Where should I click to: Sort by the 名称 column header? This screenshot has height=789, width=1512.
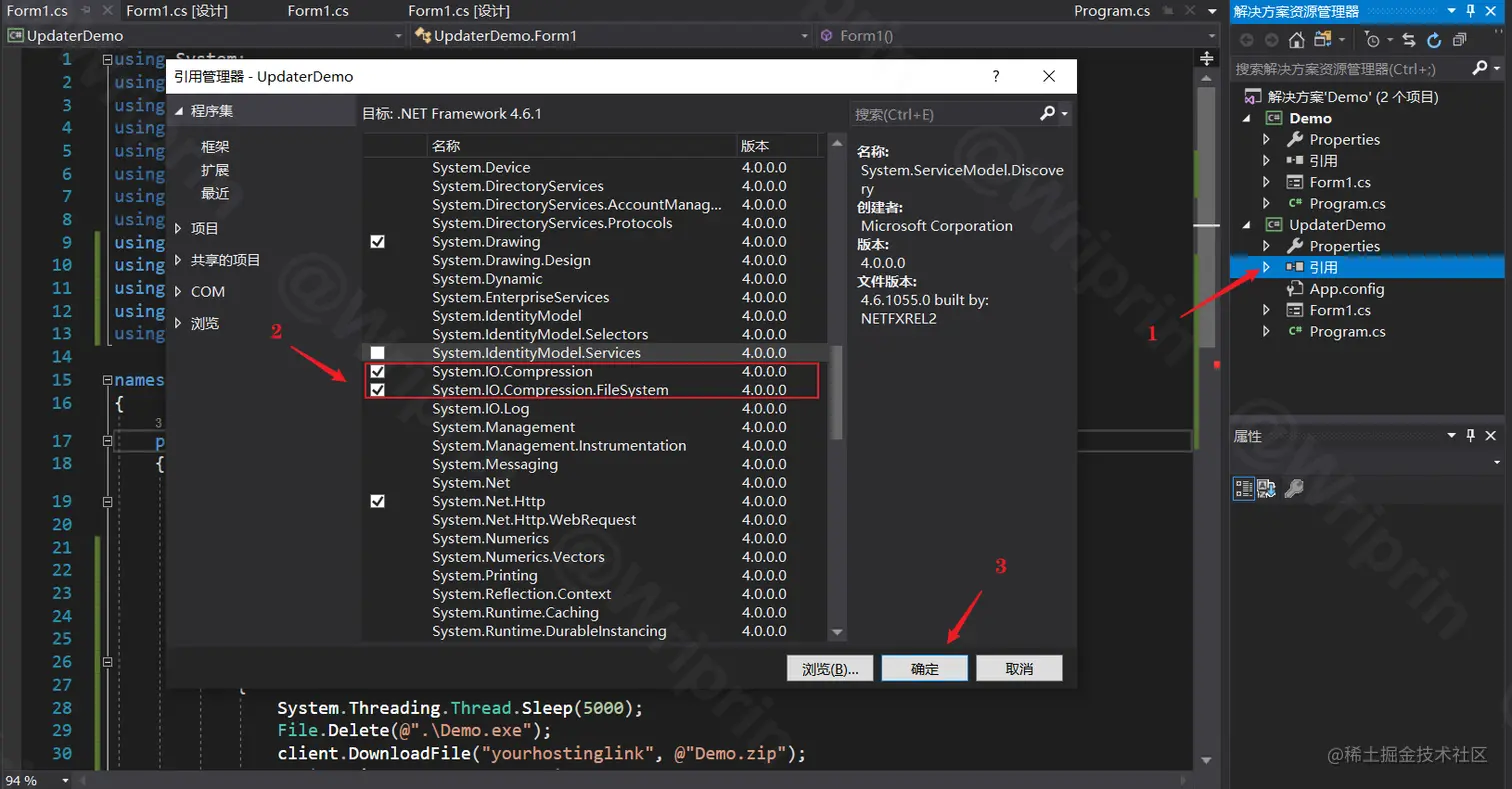[x=582, y=145]
